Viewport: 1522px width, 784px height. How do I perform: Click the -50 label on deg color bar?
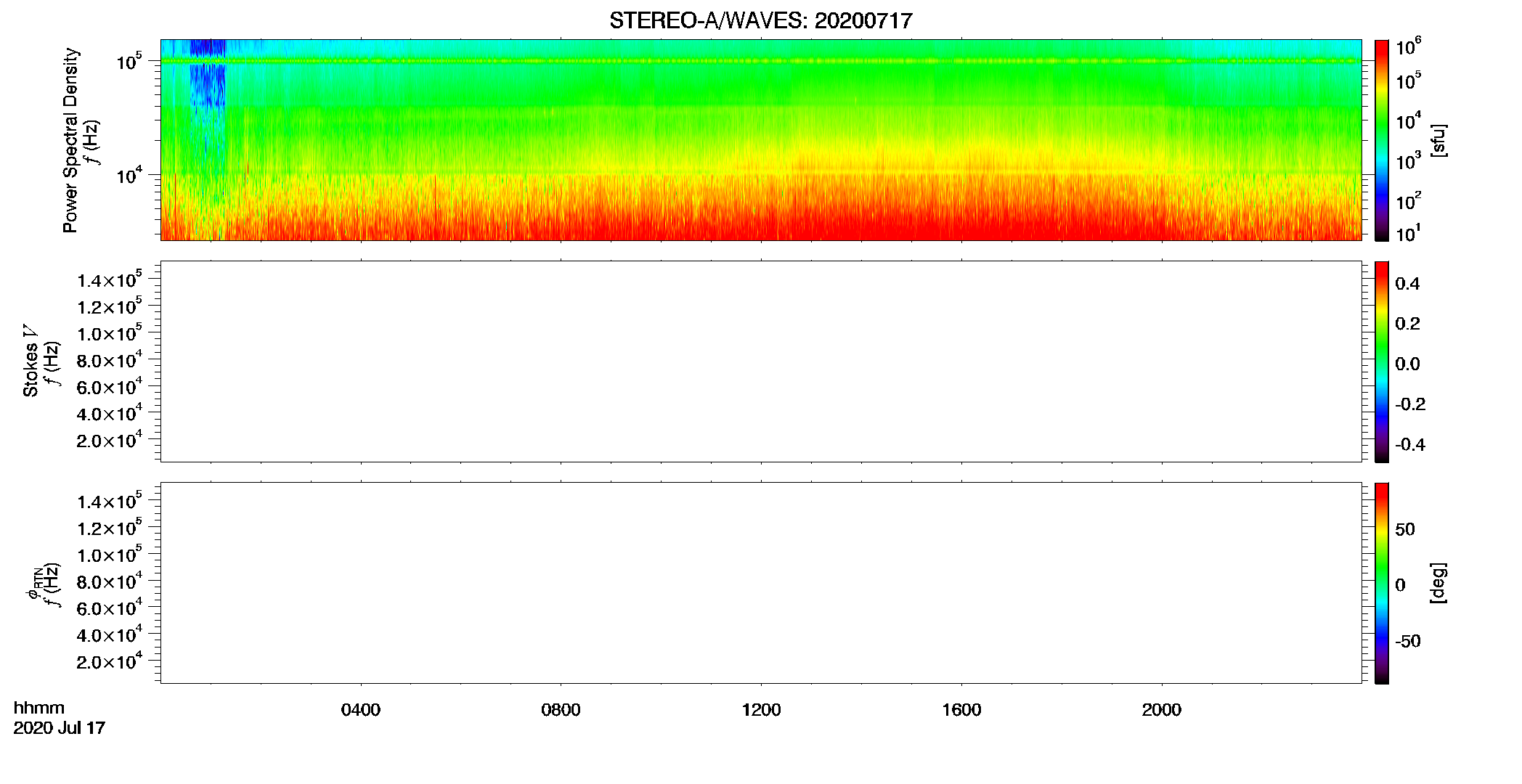click(1408, 642)
